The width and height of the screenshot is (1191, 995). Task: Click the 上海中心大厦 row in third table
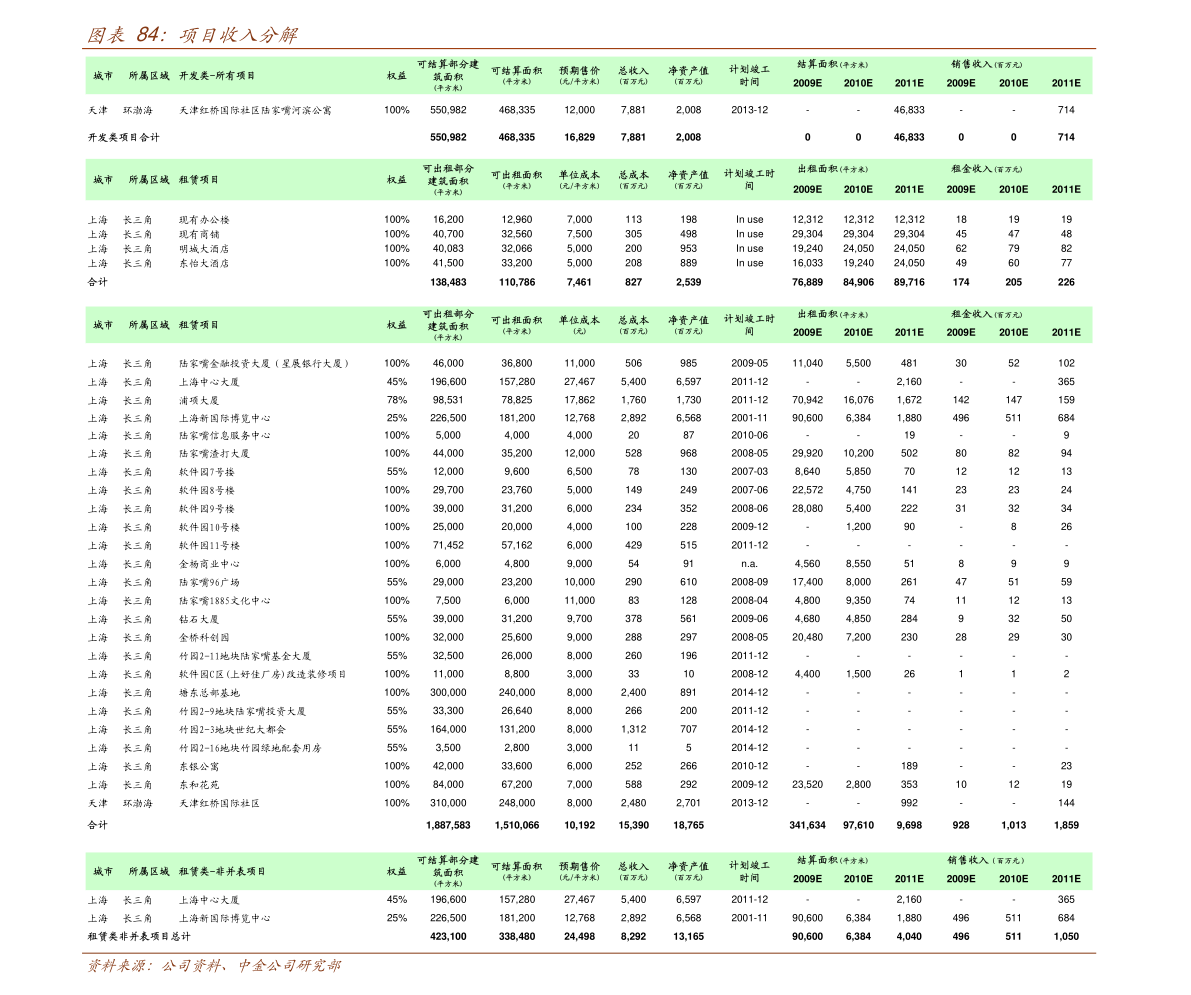[589, 382]
